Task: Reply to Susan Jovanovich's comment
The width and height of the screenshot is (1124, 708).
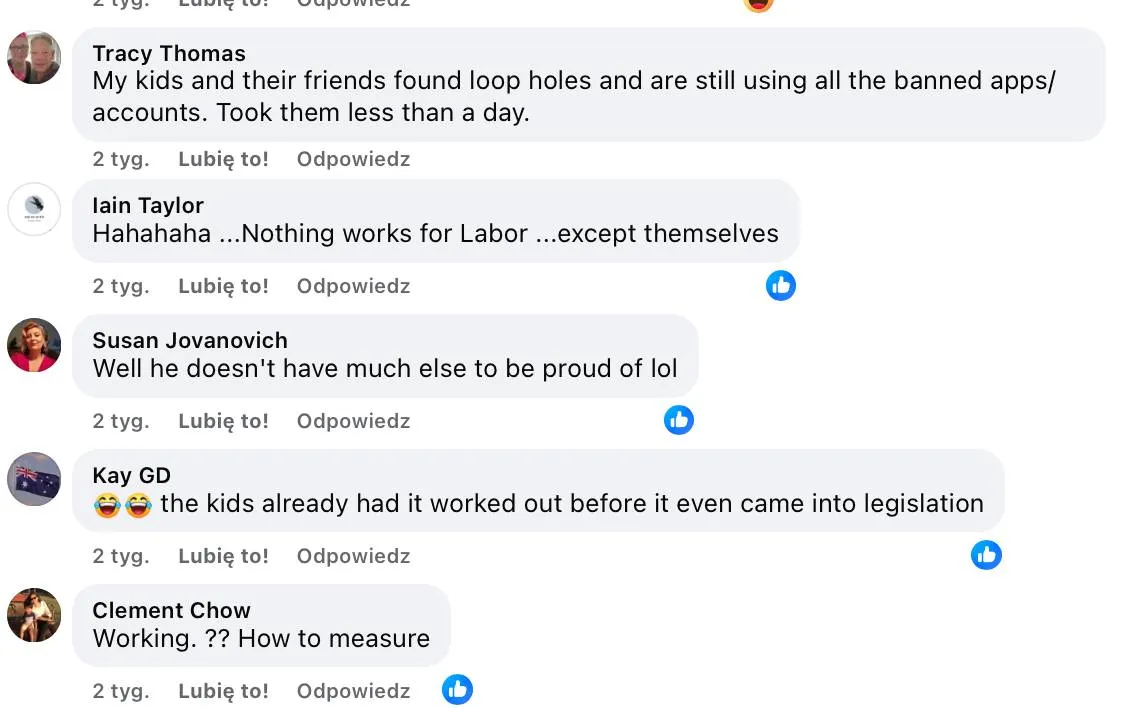Action: (353, 421)
